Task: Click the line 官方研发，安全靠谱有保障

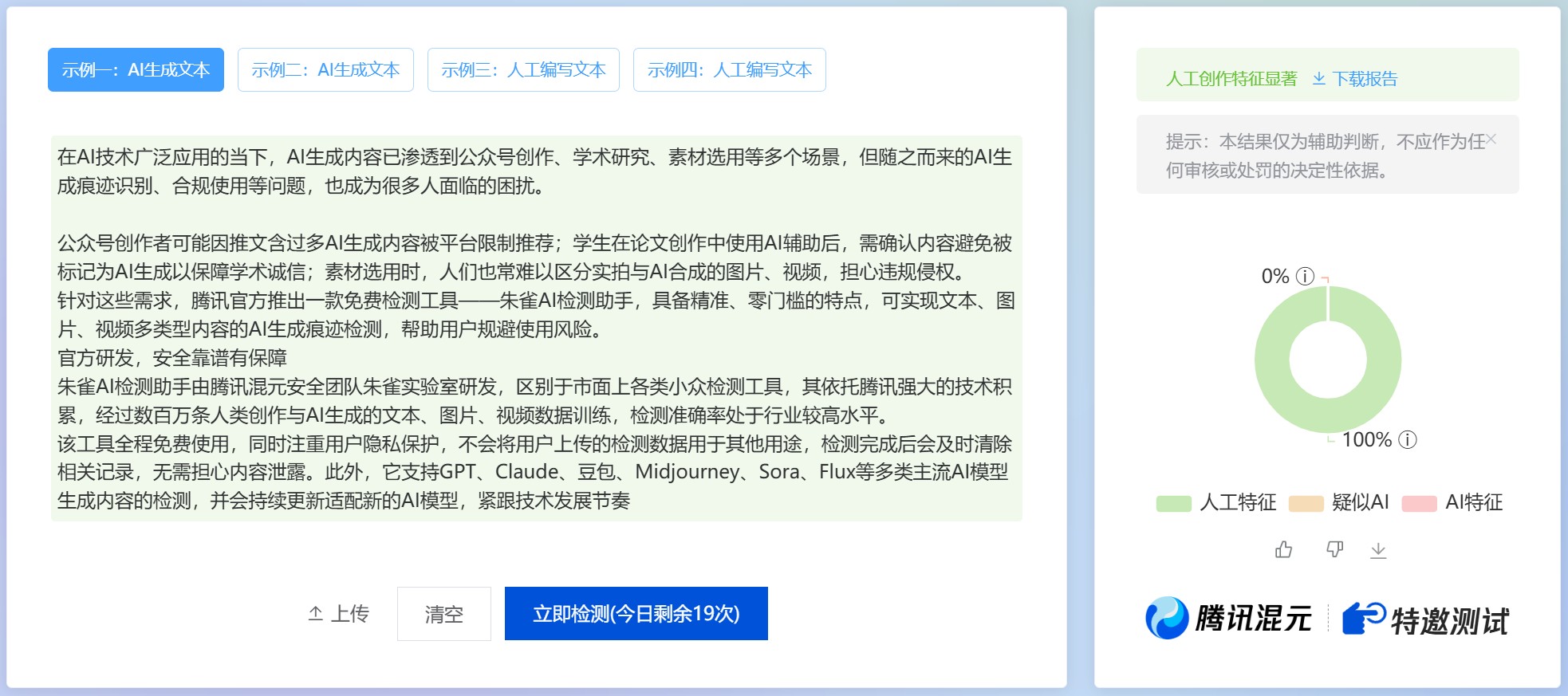Action: point(172,358)
